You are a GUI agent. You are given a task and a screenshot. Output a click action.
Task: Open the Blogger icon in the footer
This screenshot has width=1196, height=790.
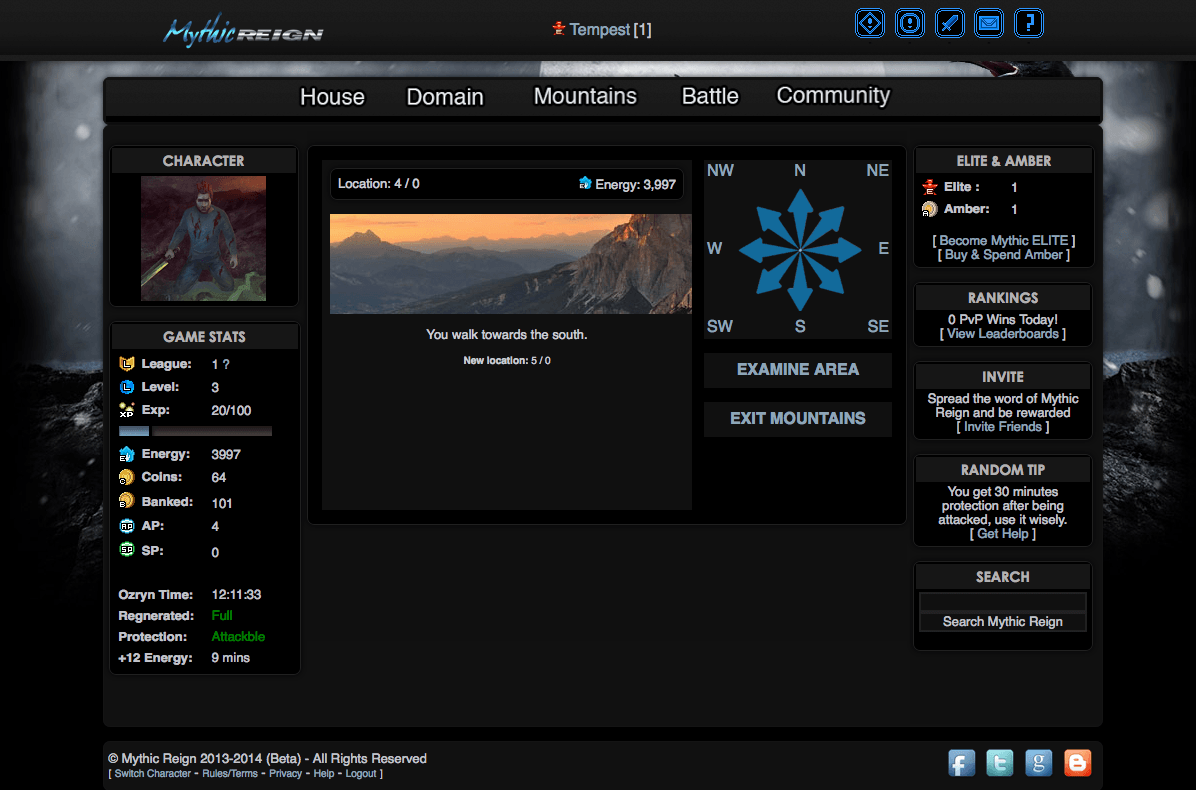(x=1077, y=763)
